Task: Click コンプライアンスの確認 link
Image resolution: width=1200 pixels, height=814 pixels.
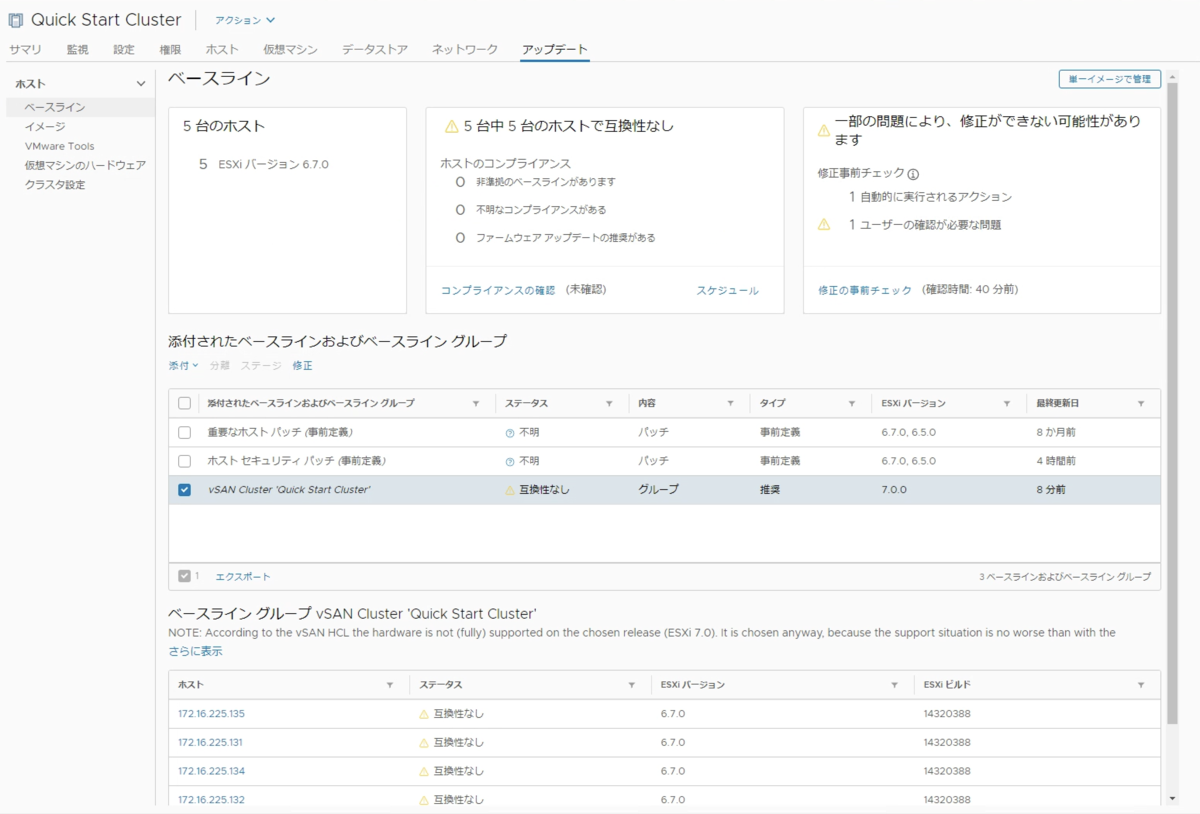Action: coord(498,290)
